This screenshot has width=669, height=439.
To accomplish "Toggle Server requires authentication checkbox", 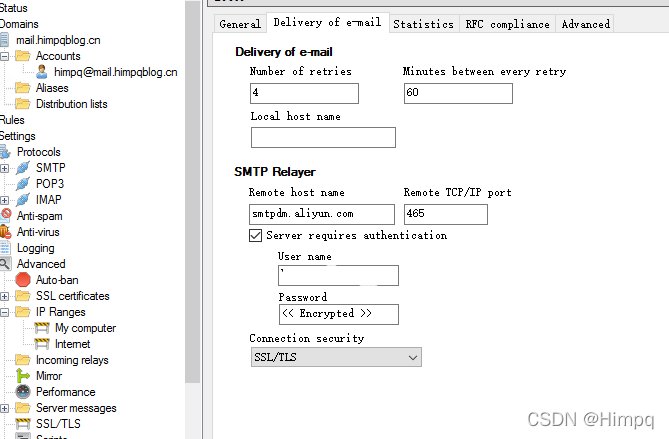I will tap(255, 235).
